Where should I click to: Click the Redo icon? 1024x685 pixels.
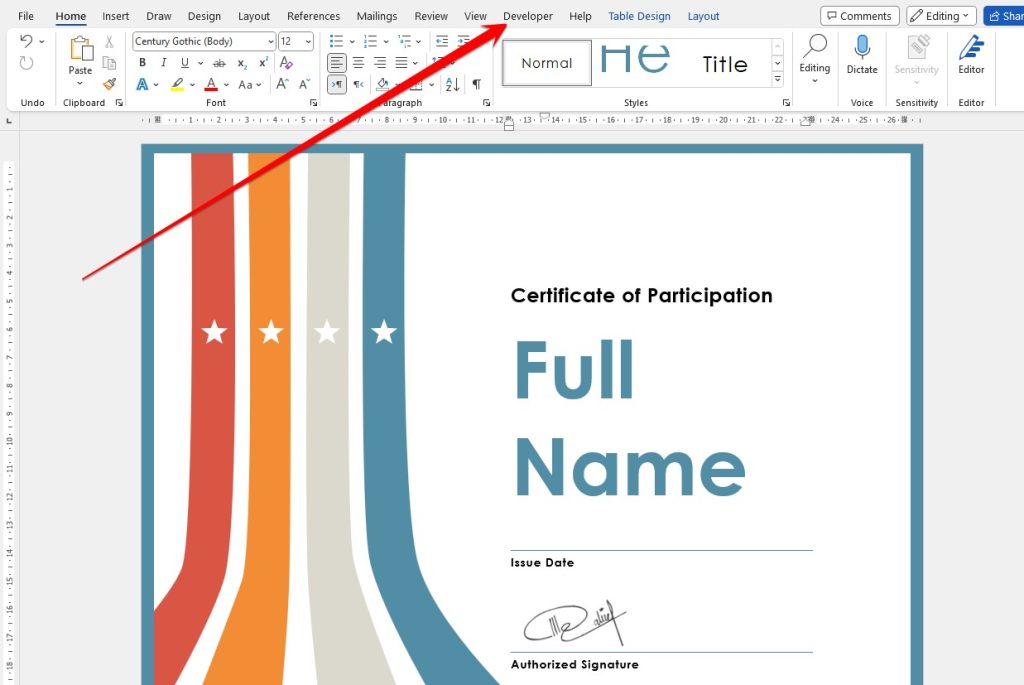click(26, 63)
